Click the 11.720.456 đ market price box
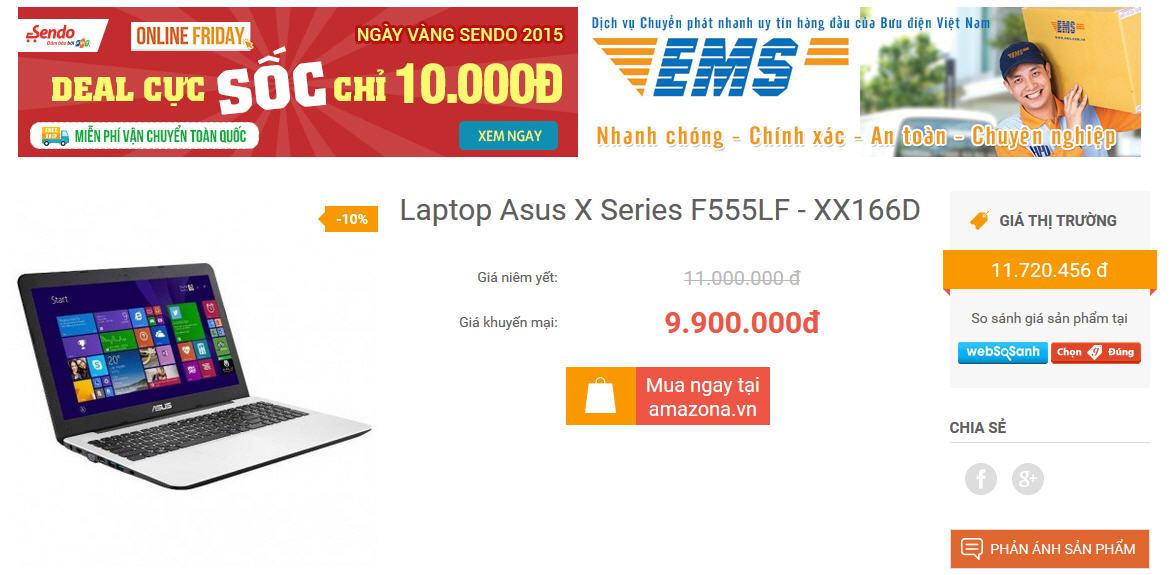Image resolution: width=1176 pixels, height=575 pixels. [x=1049, y=270]
